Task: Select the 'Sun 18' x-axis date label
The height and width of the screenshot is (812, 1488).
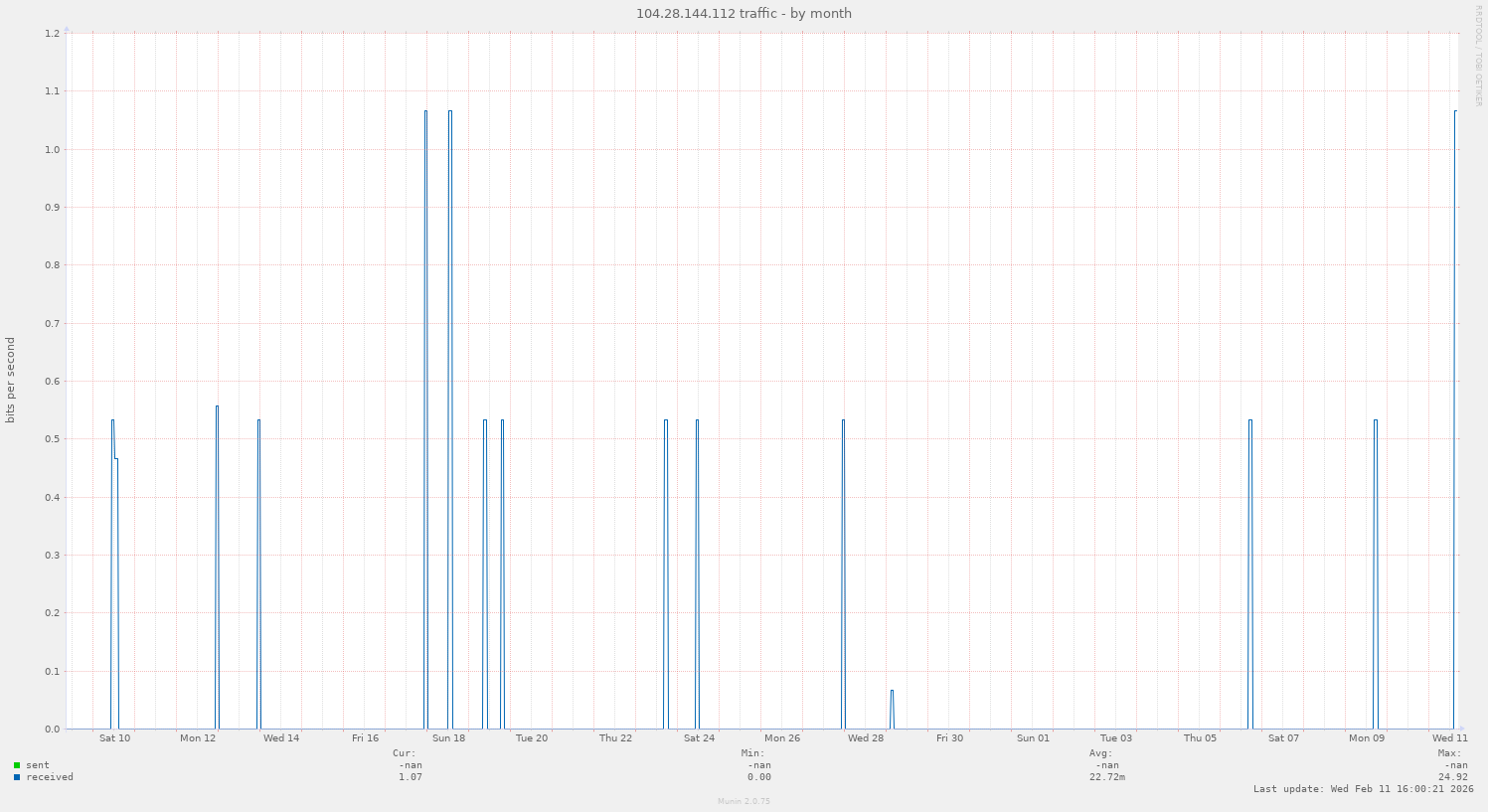Action: (x=448, y=738)
